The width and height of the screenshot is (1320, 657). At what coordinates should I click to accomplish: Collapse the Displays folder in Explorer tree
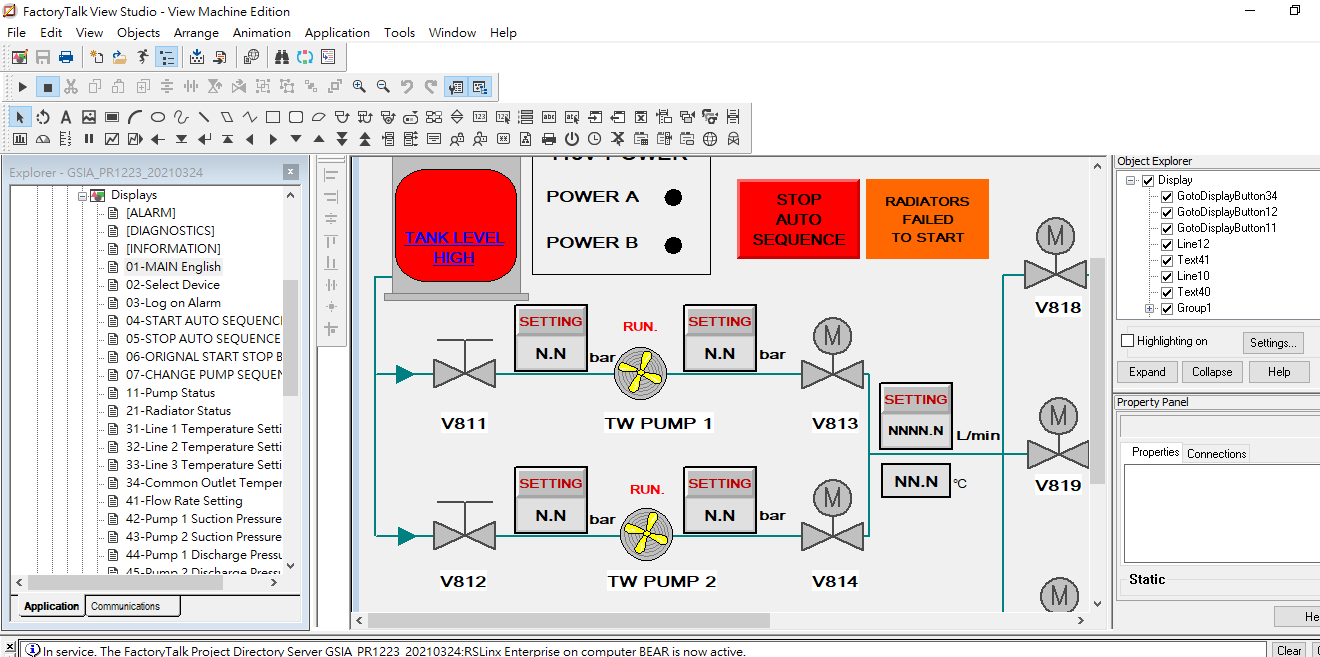83,195
